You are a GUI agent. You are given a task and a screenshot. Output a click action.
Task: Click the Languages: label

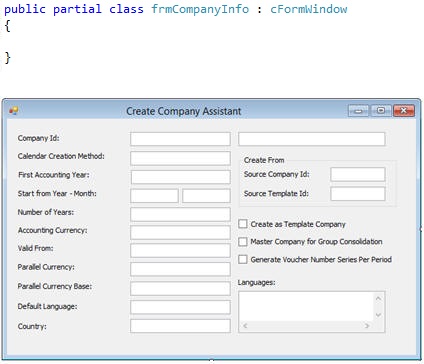point(256,282)
